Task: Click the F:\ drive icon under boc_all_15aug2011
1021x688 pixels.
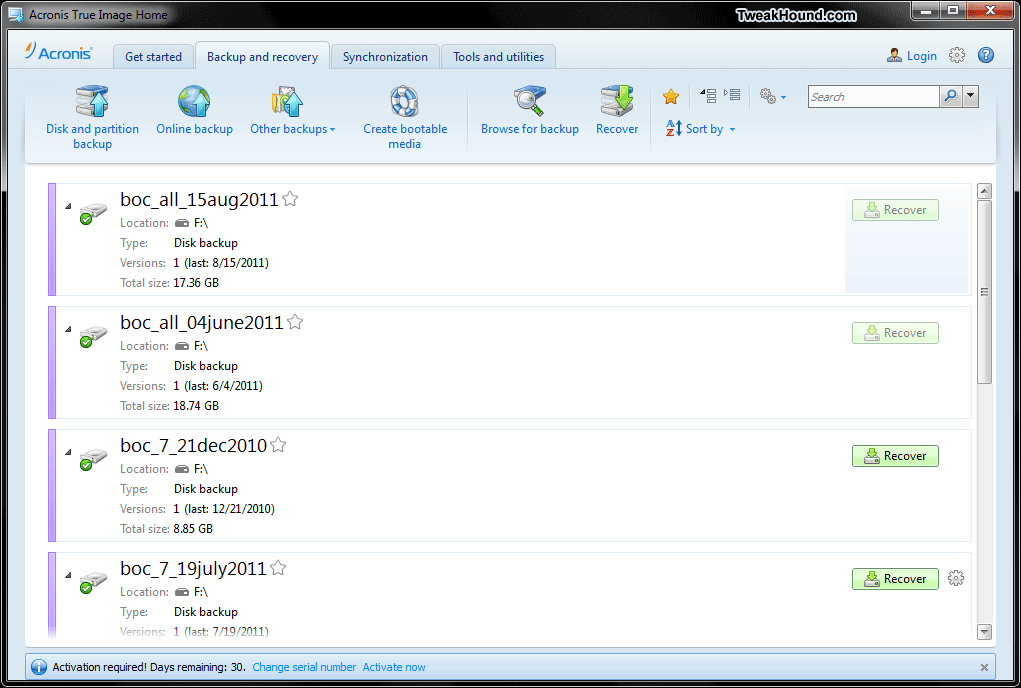Action: pos(182,223)
